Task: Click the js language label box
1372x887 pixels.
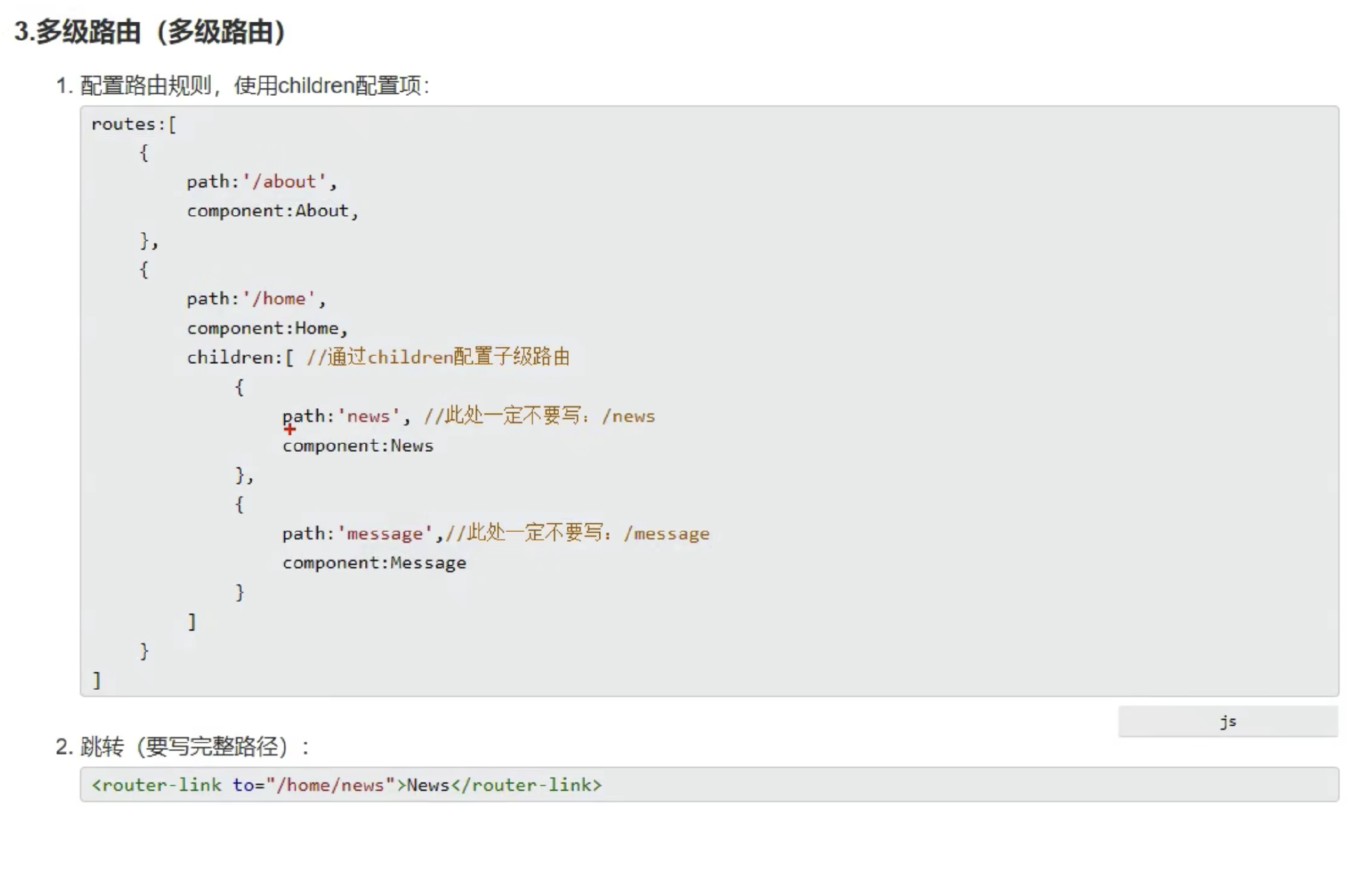Action: 1227,721
